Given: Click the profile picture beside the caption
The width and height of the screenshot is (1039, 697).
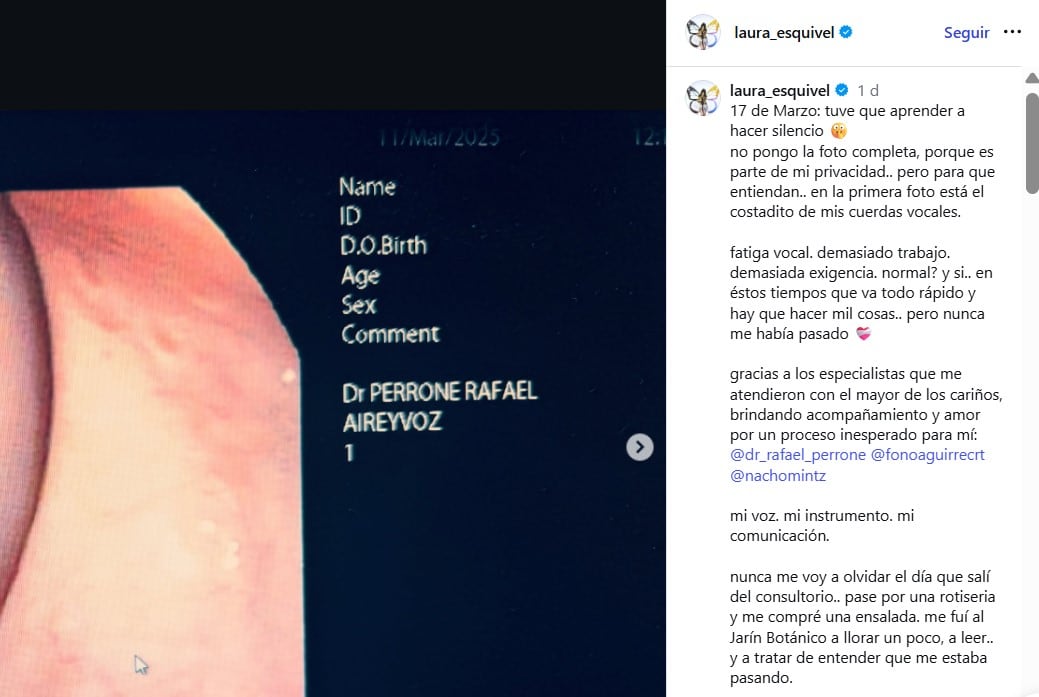Looking at the screenshot, I should point(704,99).
